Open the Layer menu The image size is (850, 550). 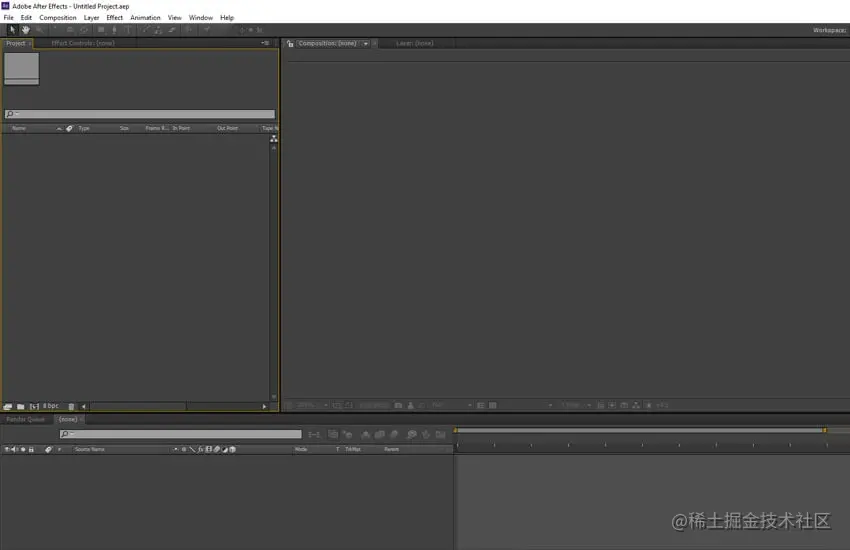pyautogui.click(x=91, y=17)
